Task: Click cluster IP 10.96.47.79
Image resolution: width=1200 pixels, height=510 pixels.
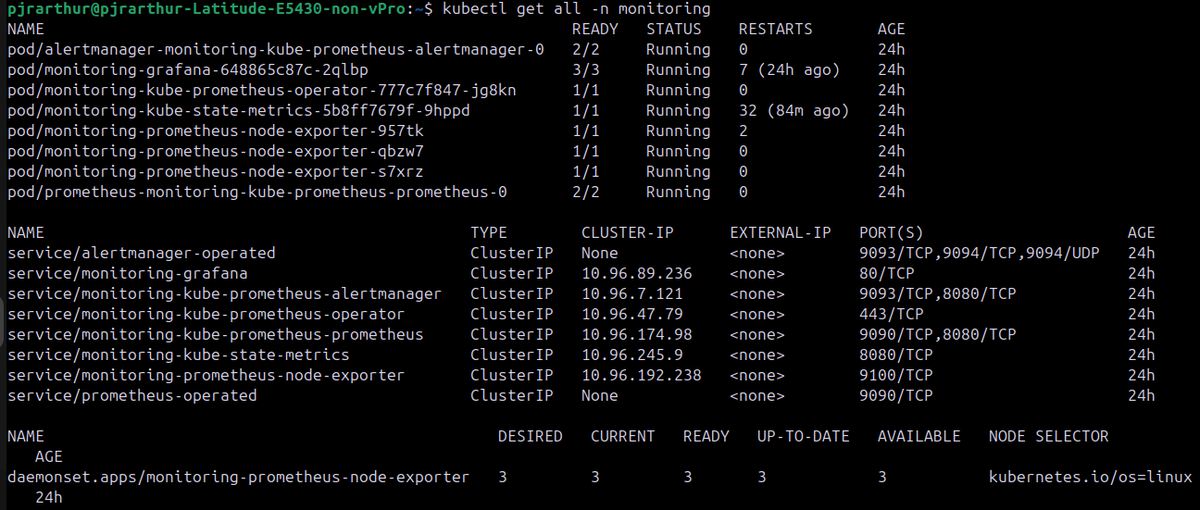Action: [x=632, y=314]
